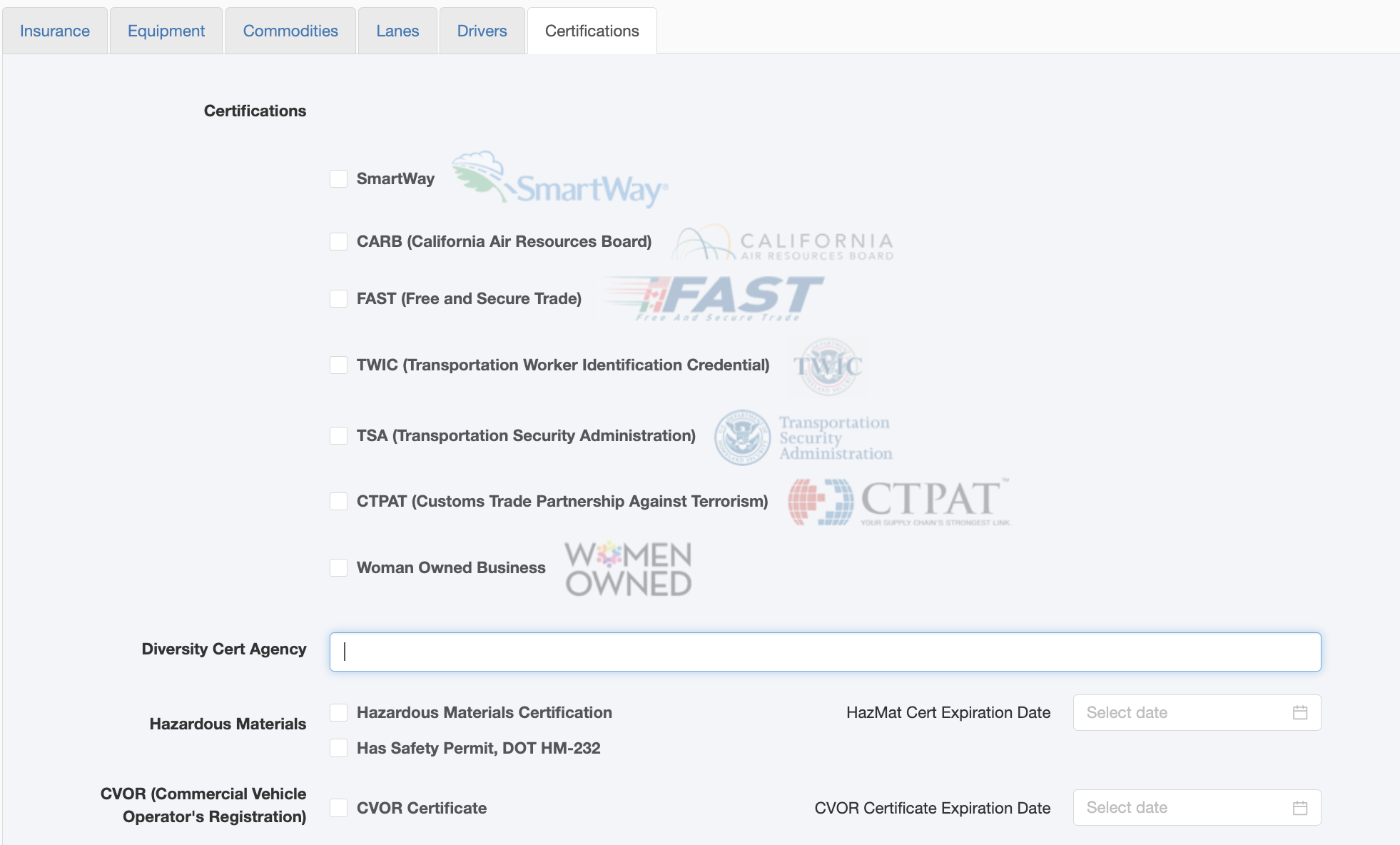
Task: Switch to the Equipment tab
Action: click(166, 31)
